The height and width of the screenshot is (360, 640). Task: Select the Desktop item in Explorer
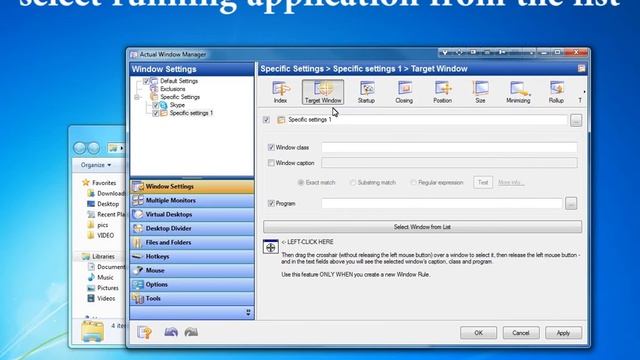(x=108, y=204)
